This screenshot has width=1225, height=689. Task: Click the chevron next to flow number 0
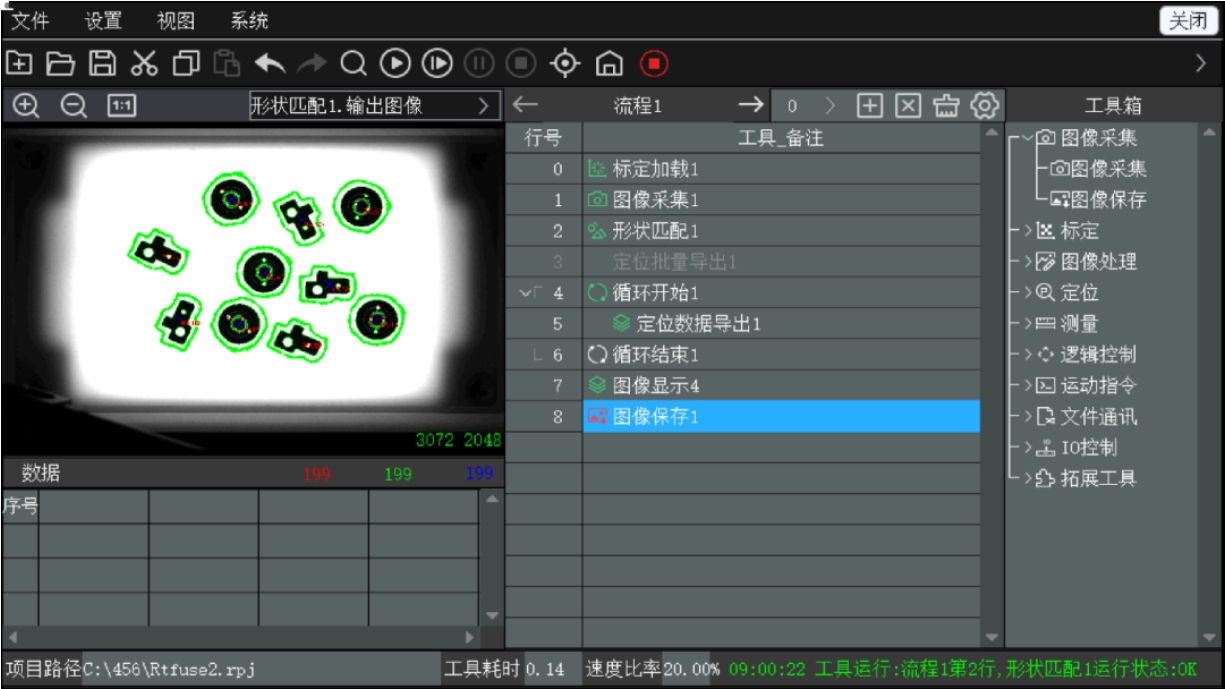coord(830,105)
